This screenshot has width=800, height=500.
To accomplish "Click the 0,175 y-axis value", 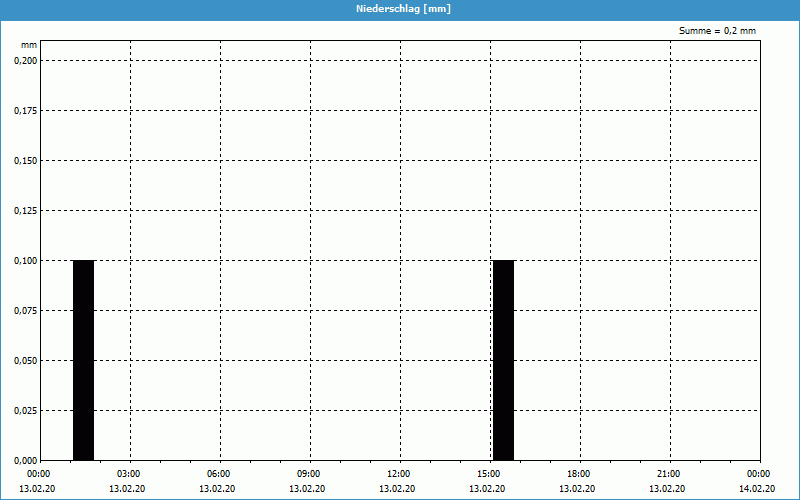I will (25, 110).
